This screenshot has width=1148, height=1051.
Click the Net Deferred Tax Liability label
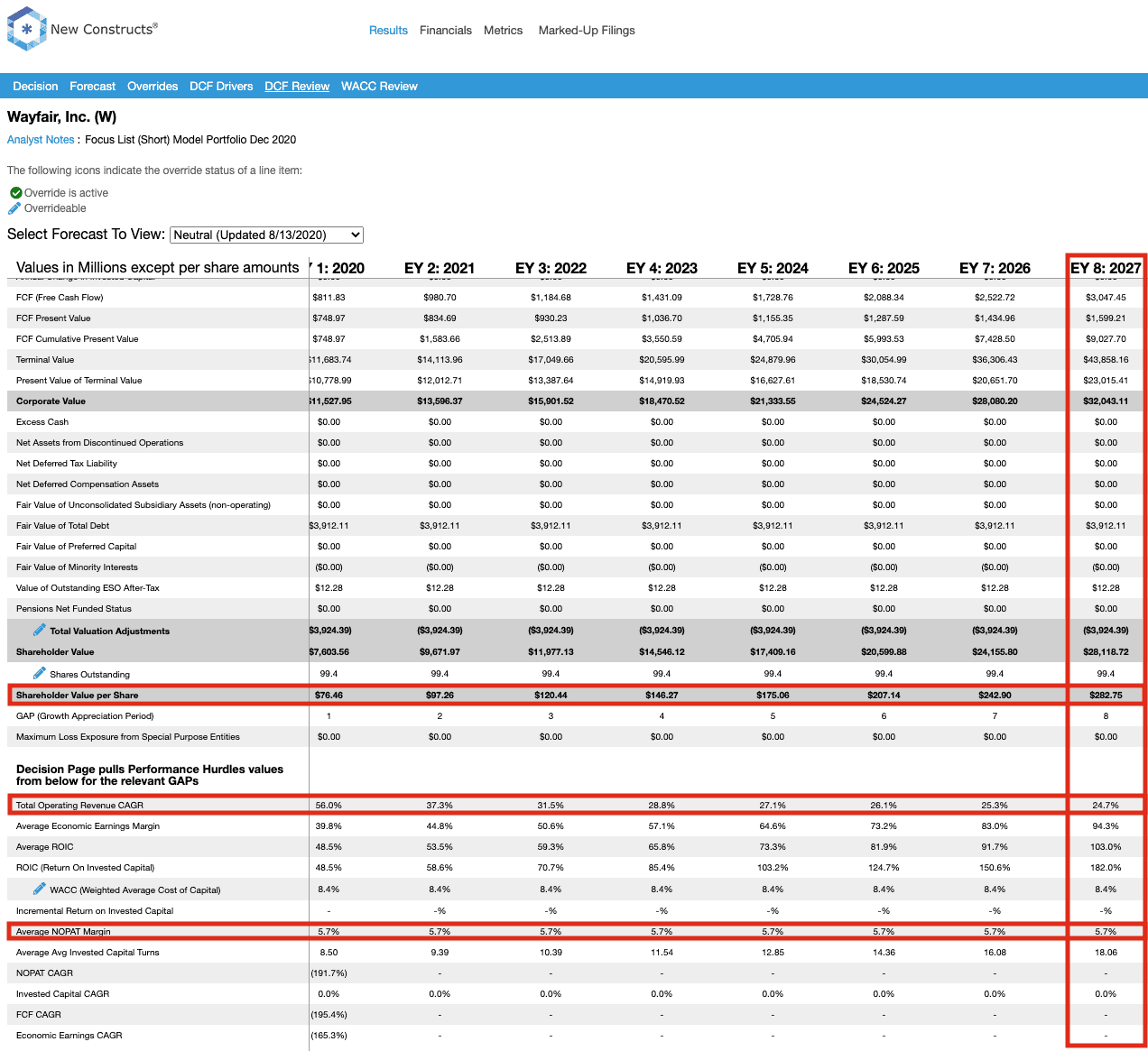click(x=67, y=464)
